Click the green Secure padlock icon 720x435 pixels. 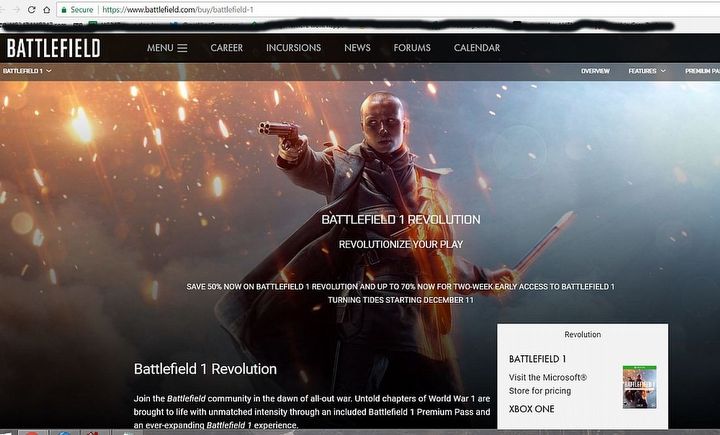(65, 9)
